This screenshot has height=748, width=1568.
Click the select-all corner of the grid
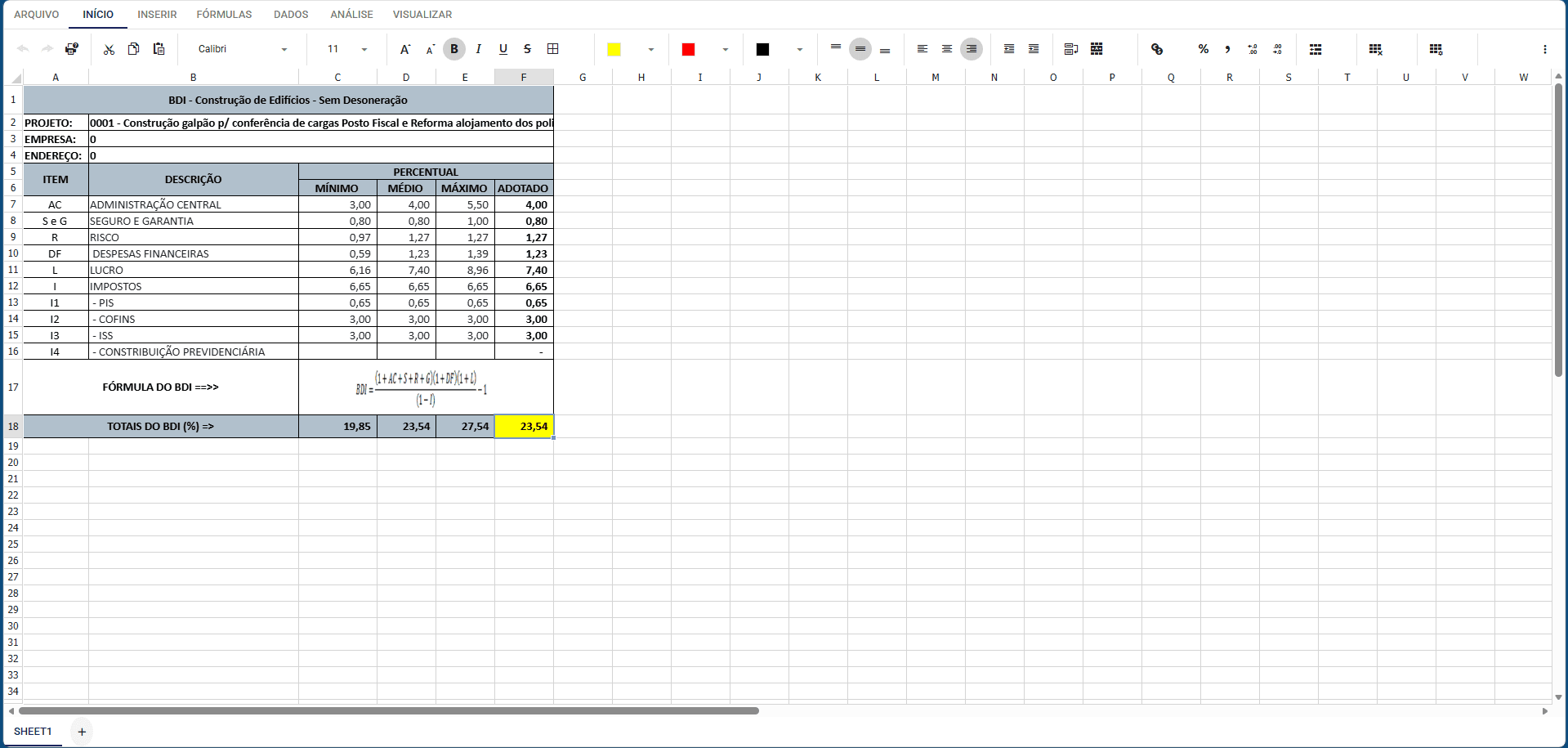pos(15,78)
